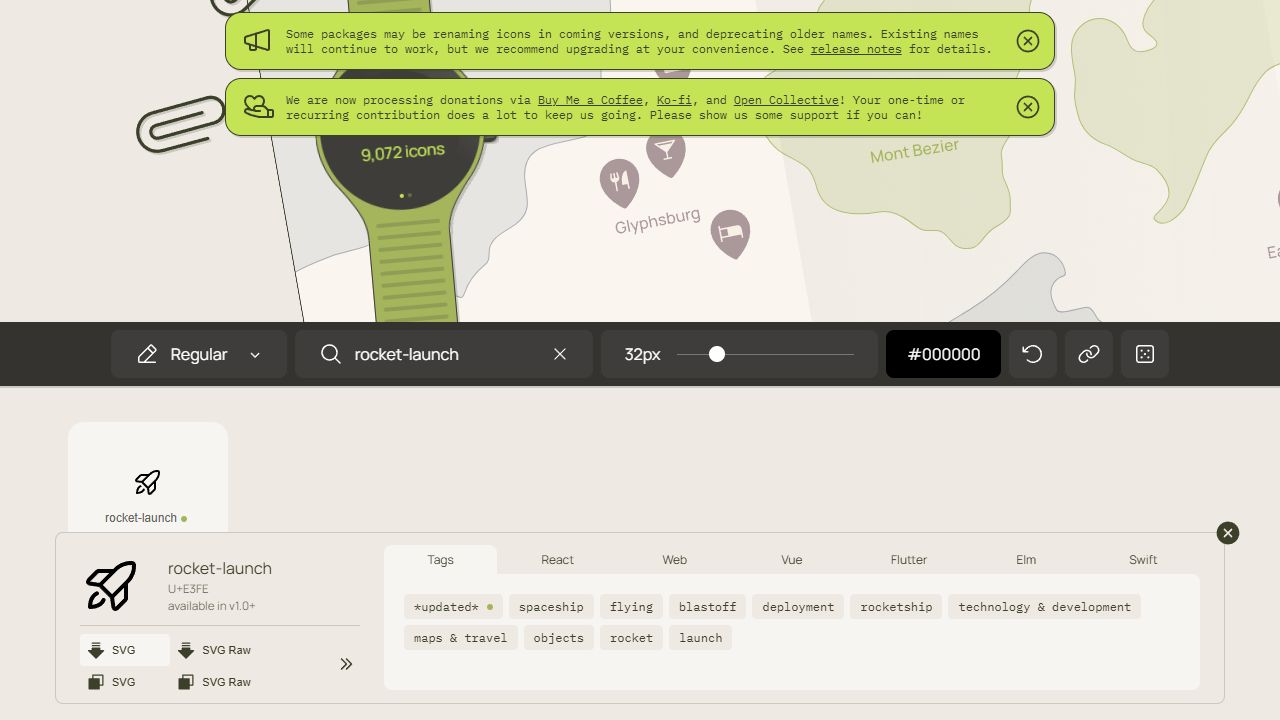Show the Vue snippet tab
1280x720 pixels.
pos(792,560)
